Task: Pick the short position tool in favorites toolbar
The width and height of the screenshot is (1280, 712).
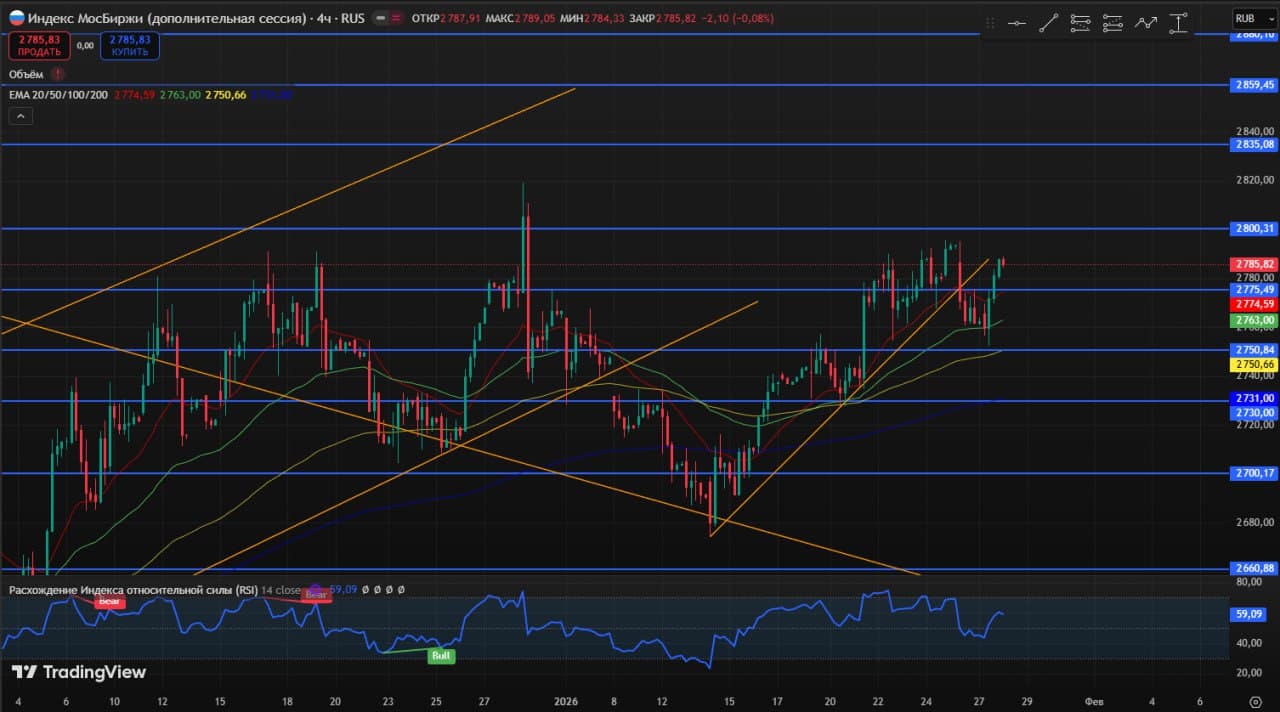Action: click(1113, 23)
